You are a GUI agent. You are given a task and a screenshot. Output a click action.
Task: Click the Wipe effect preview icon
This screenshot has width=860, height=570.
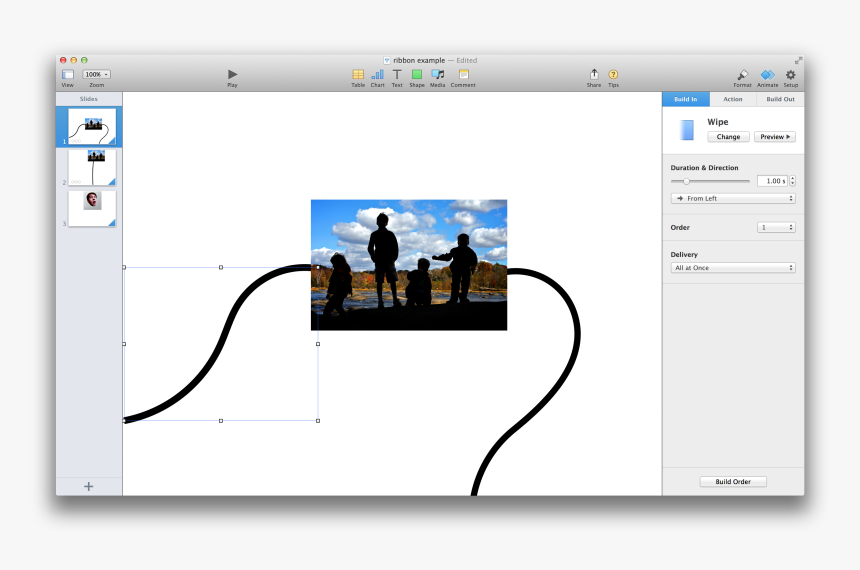[687, 130]
